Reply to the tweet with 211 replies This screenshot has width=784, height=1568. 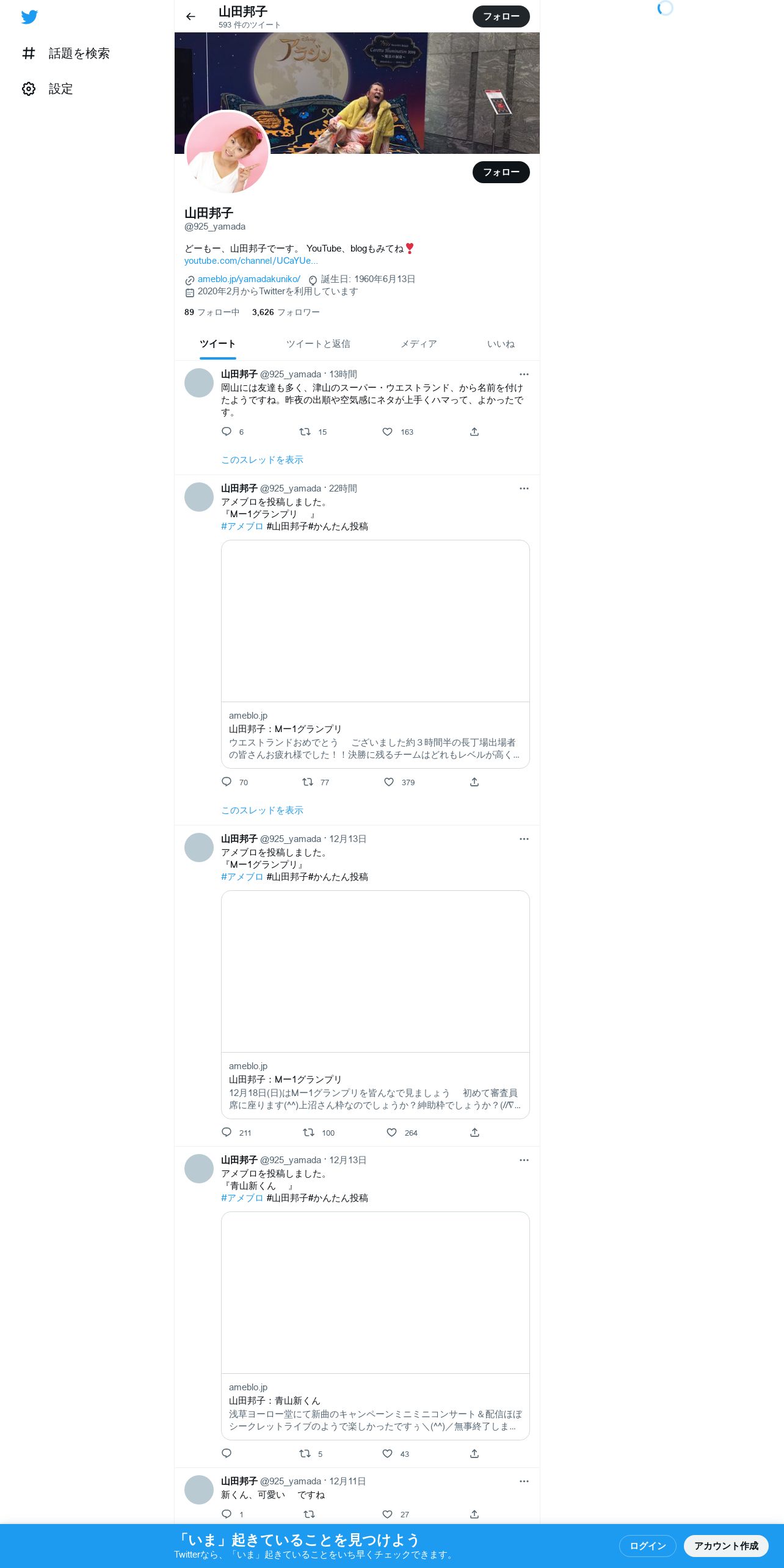(x=227, y=1133)
